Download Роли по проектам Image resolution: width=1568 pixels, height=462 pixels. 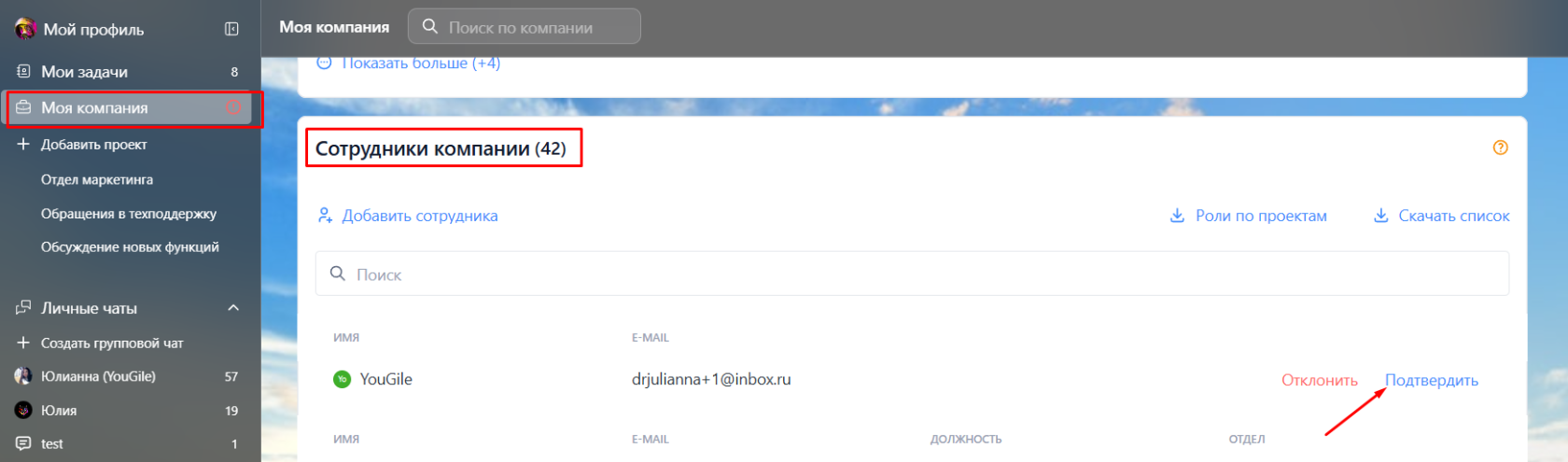(x=1260, y=216)
